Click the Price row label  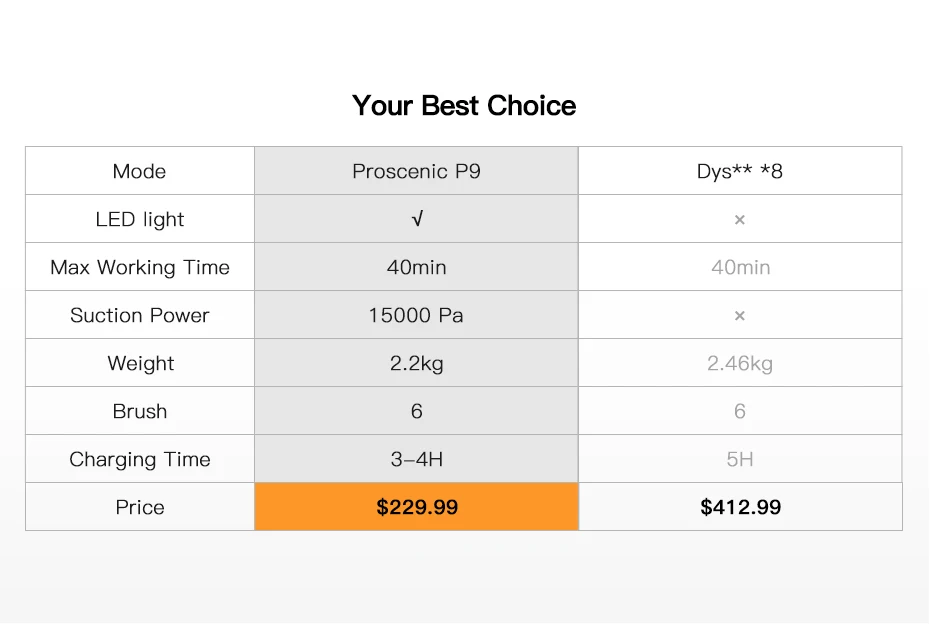139,507
